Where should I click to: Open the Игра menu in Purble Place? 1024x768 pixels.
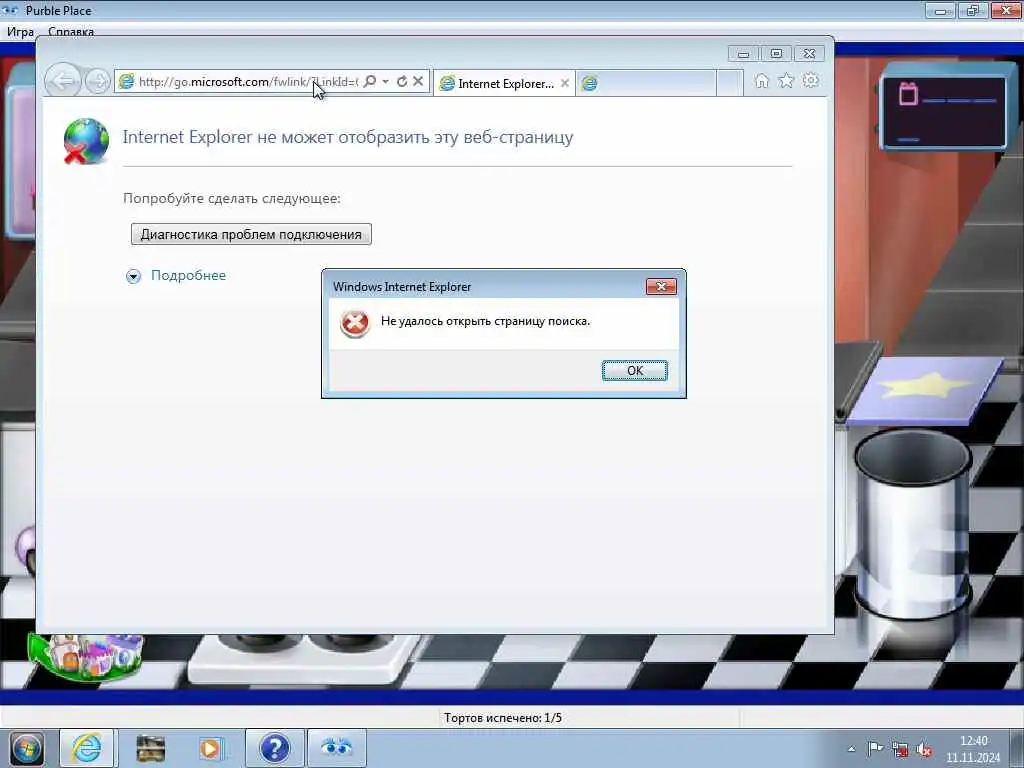point(20,31)
